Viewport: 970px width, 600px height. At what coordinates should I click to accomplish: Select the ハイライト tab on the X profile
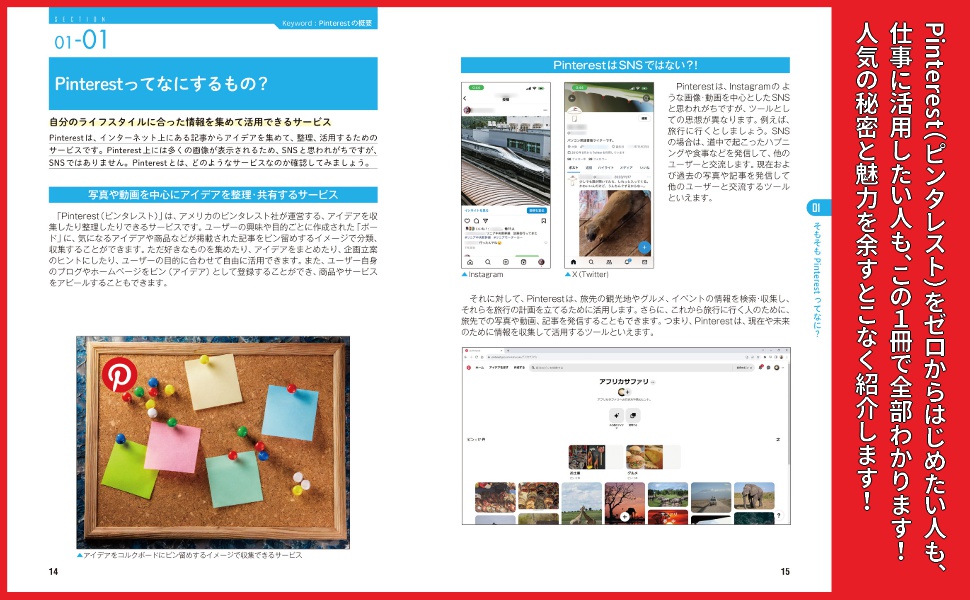tap(606, 168)
